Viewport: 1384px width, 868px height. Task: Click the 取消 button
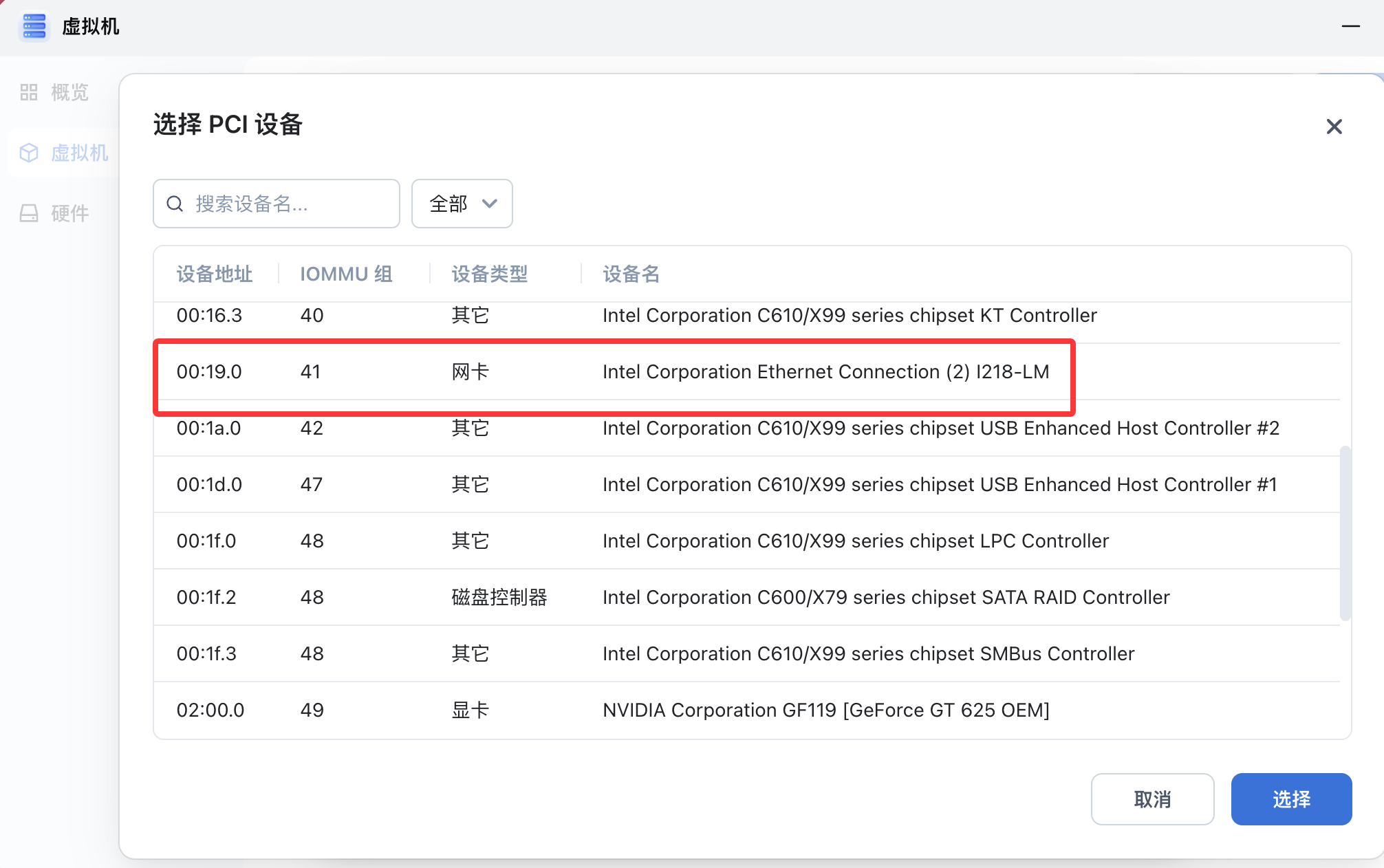pyautogui.click(x=1152, y=799)
